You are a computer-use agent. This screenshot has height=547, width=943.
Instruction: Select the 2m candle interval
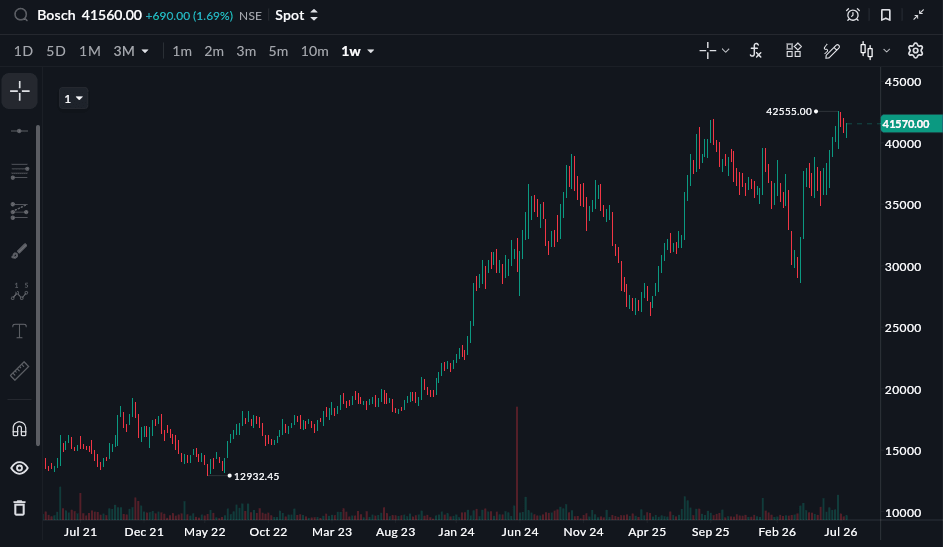[213, 51]
